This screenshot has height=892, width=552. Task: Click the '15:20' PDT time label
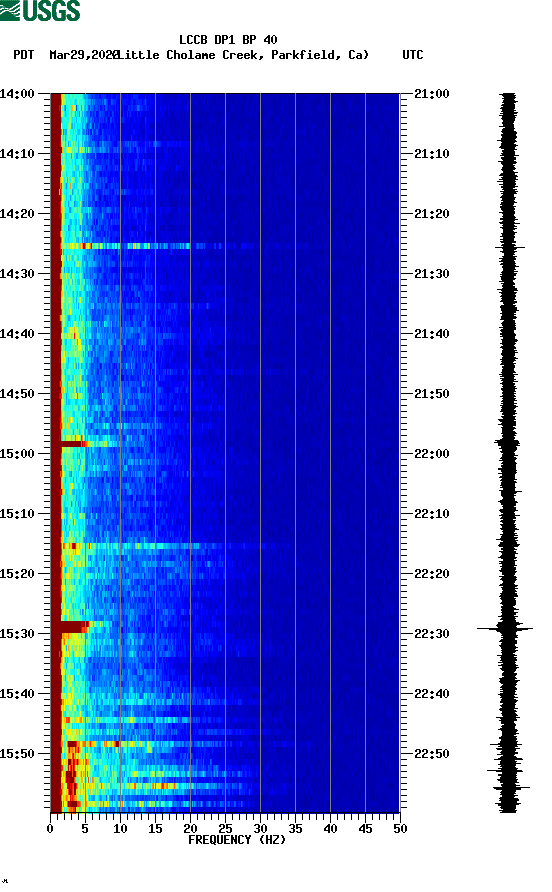point(17,574)
